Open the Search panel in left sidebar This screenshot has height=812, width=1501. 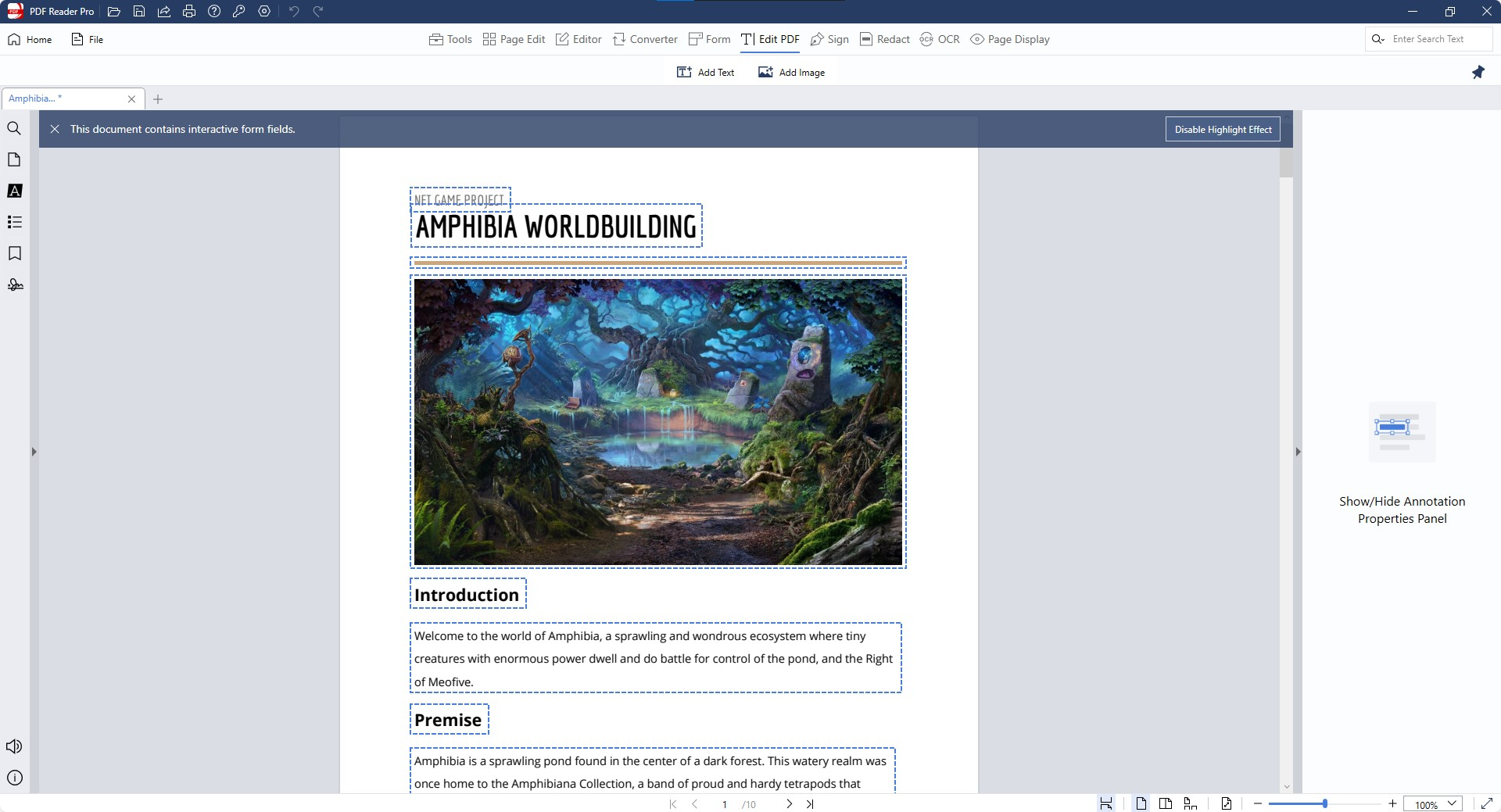coord(14,128)
